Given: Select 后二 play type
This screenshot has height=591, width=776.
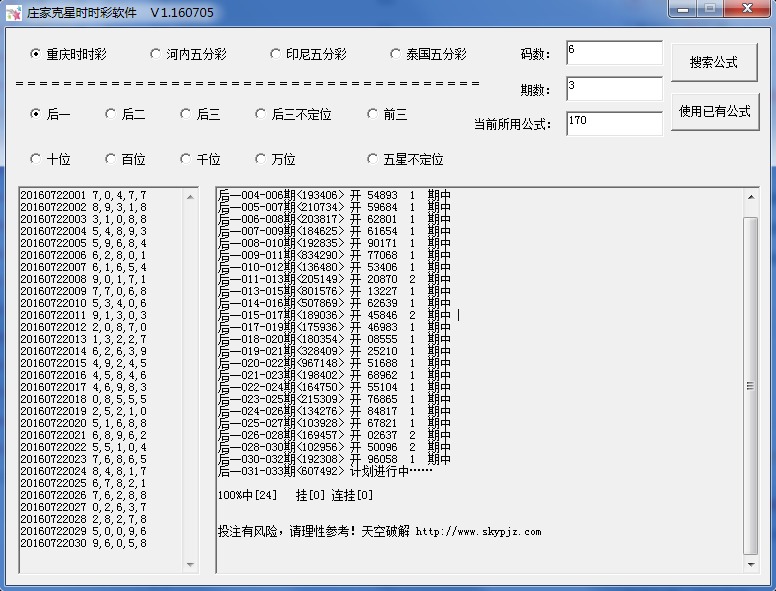Looking at the screenshot, I should point(111,114).
